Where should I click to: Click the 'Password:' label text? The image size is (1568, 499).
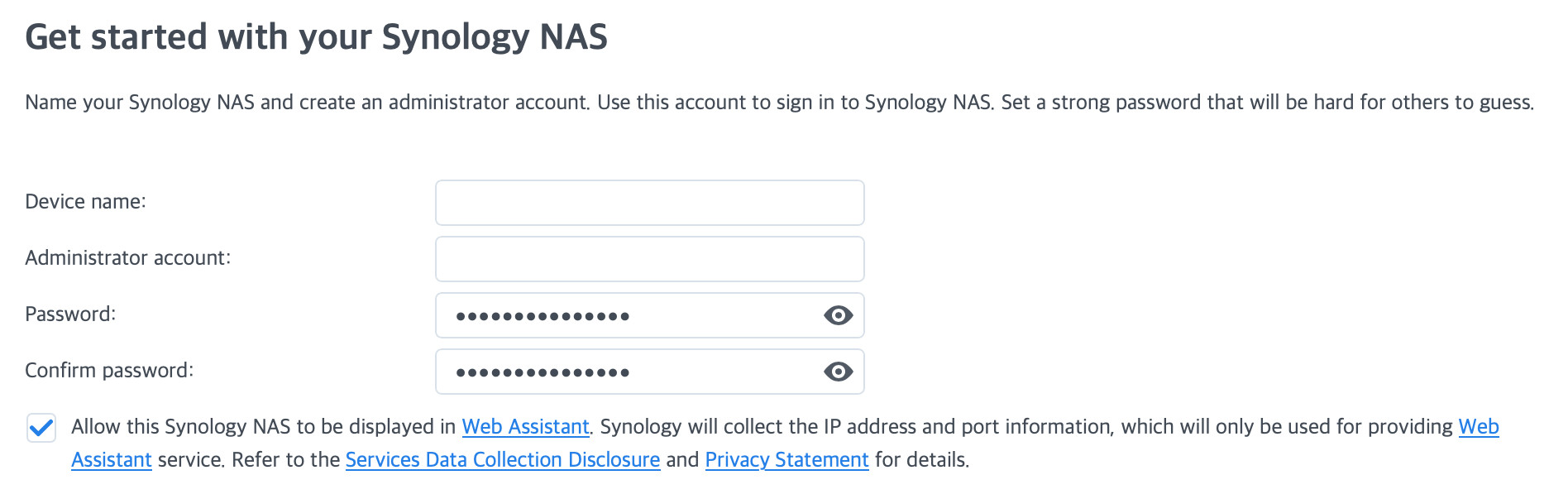[70, 314]
